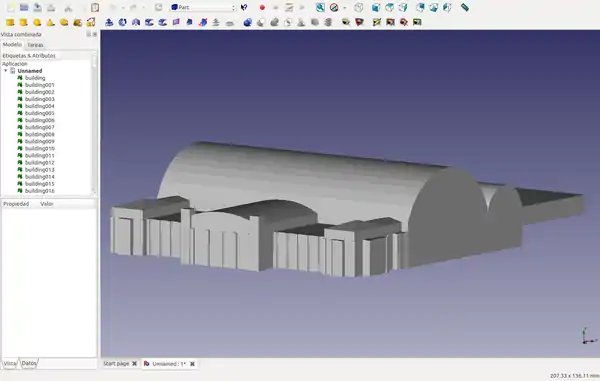Screen dimensions: 600x381
Task: Open the Datos property tab
Action: 29,363
